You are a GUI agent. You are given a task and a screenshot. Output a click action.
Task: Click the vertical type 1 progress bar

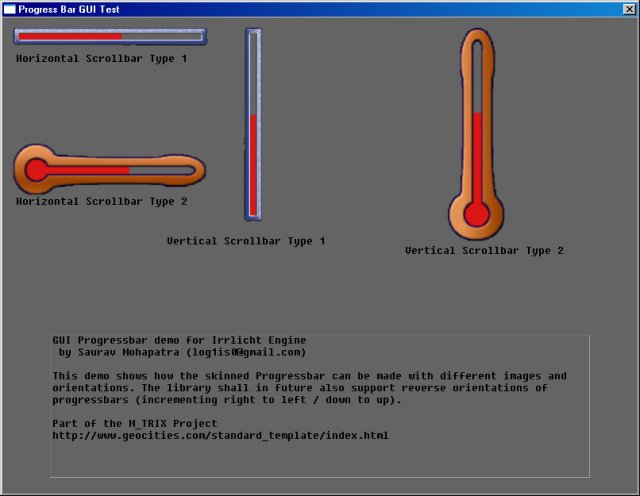click(253, 125)
